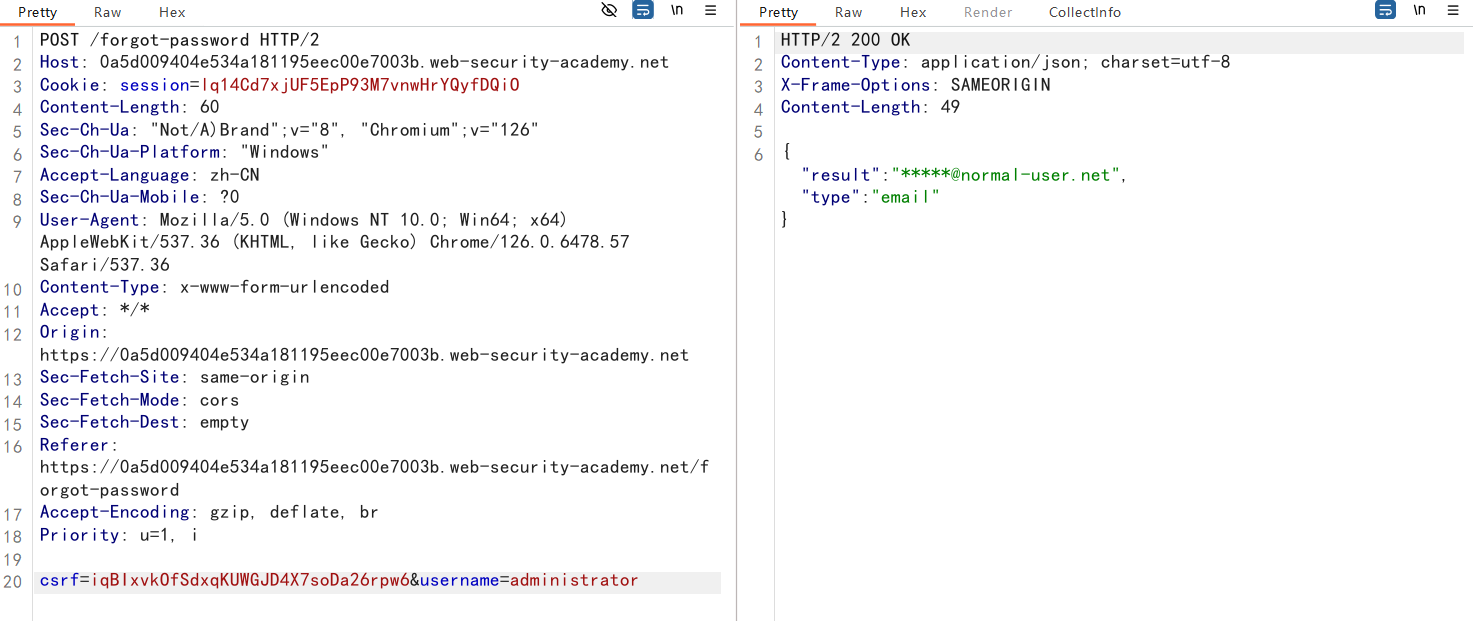Screen dimensions: 1473x621
Task: Toggle word wrap in the request panel
Action: click(643, 10)
